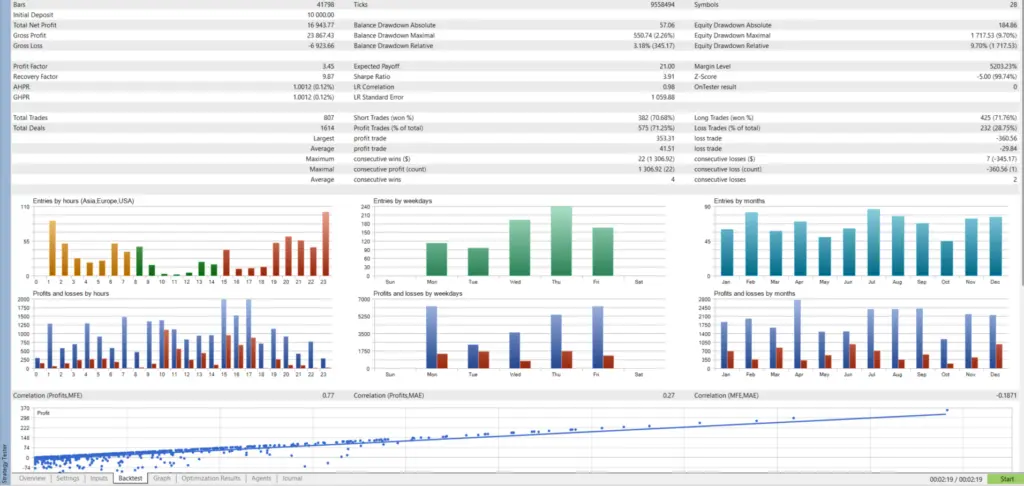Click the 41798 bars value
The width and height of the screenshot is (1024, 486).
[326, 4]
